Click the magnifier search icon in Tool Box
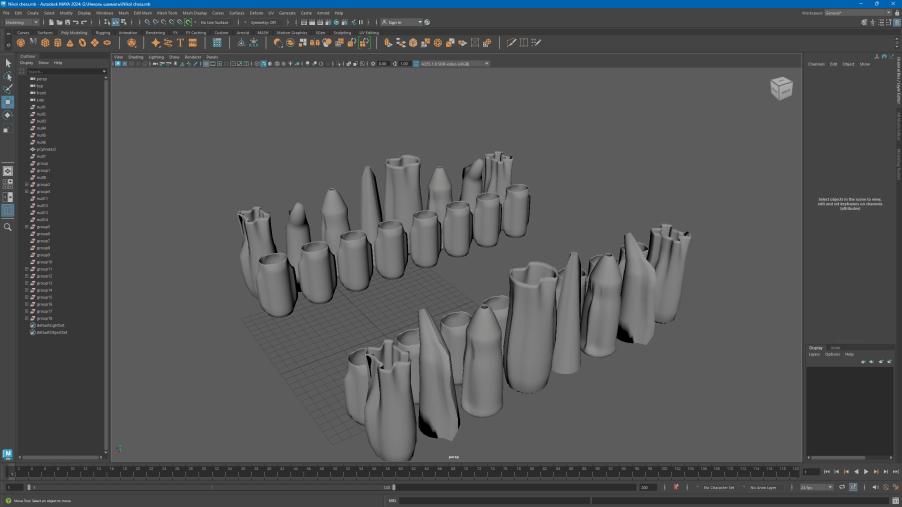The width and height of the screenshot is (902, 507). pos(7,227)
